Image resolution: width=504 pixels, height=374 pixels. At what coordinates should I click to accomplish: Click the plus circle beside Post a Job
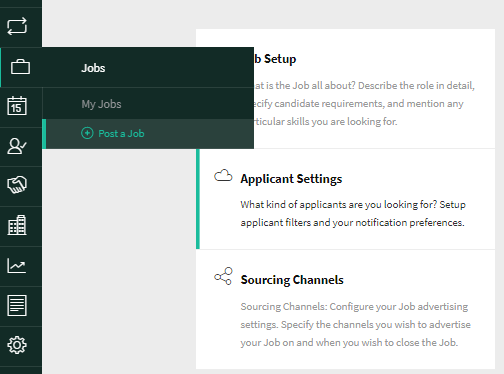87,133
